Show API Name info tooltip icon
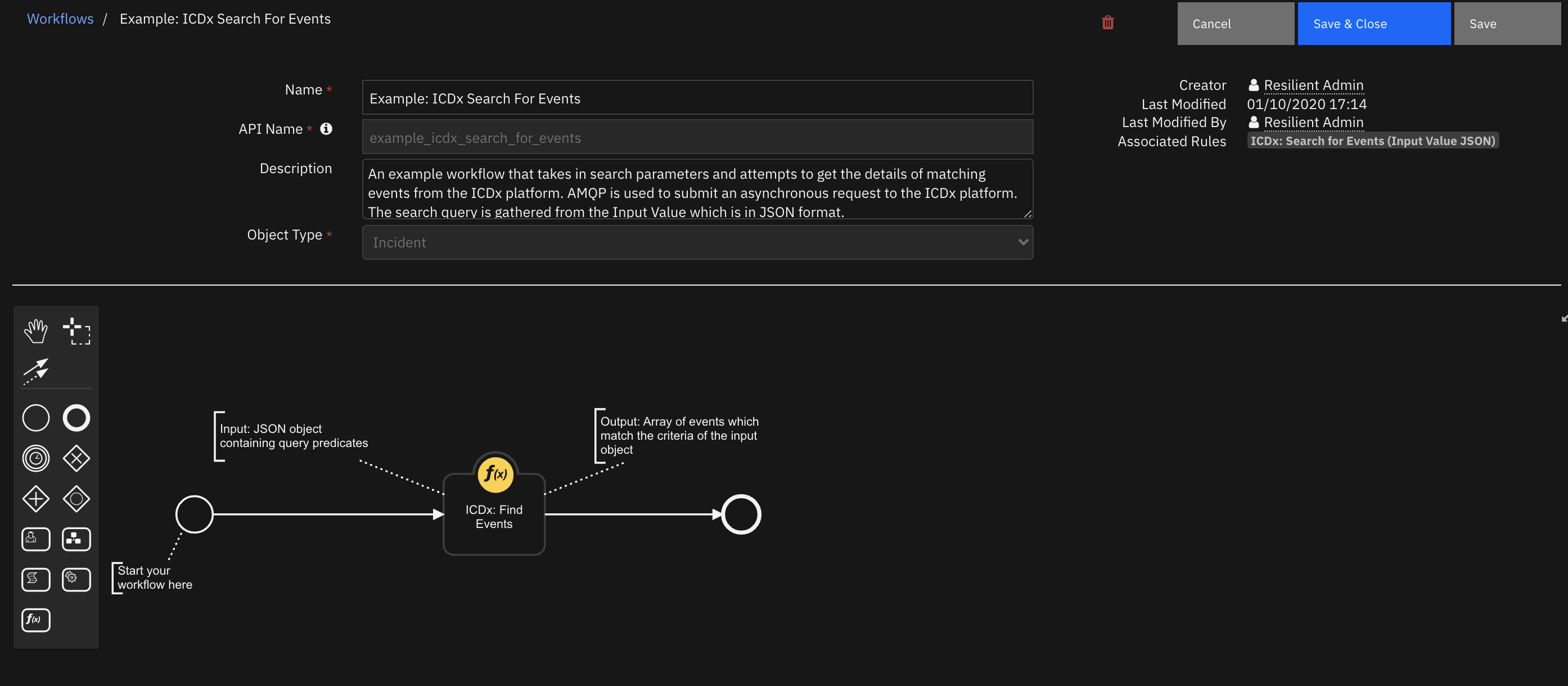This screenshot has width=1568, height=686. [326, 129]
